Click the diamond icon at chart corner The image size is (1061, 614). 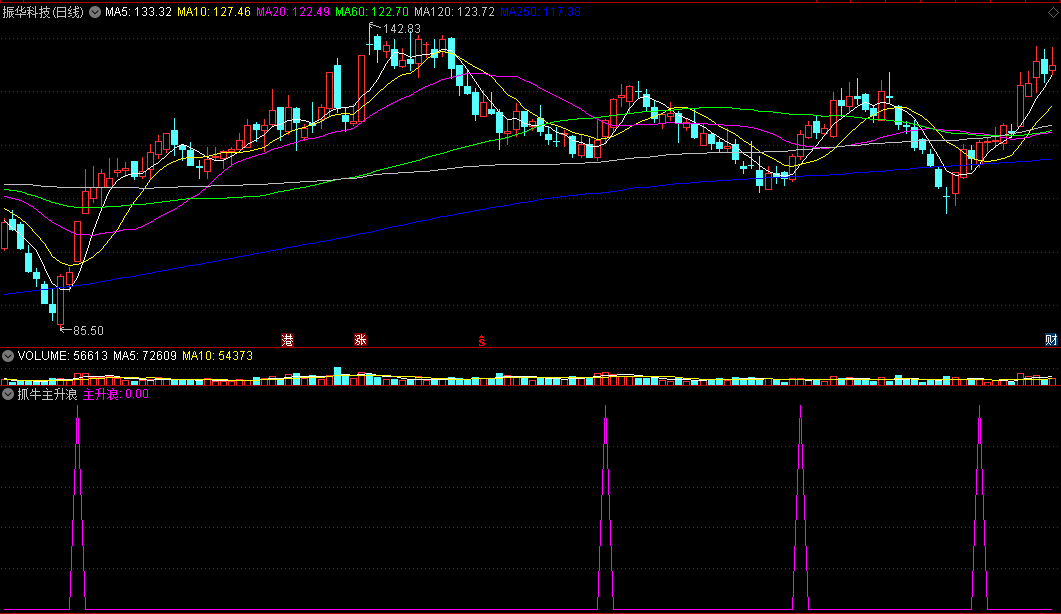[1054, 12]
